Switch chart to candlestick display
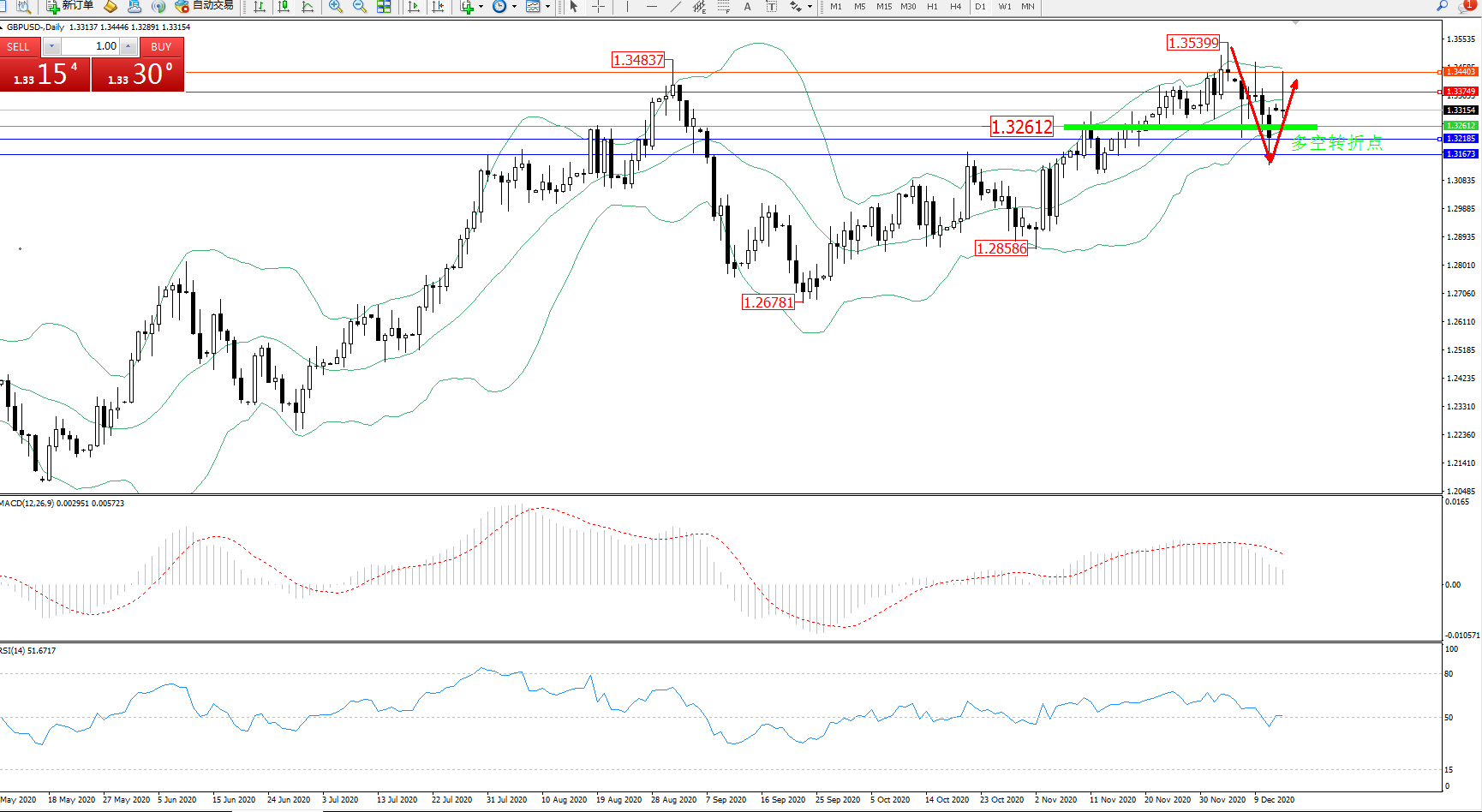 [284, 7]
